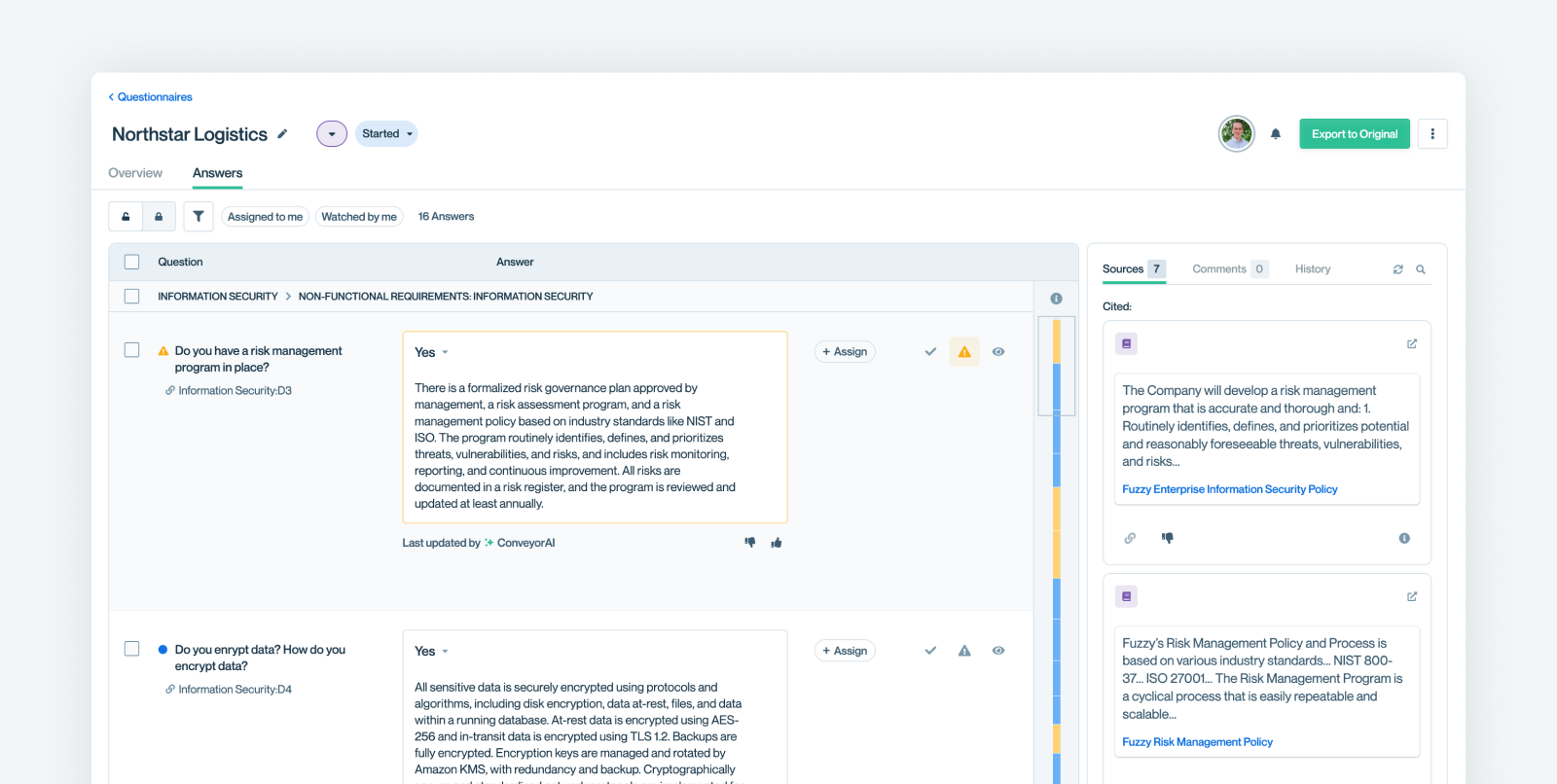
Task: Click purple document icon on first source card
Action: (1127, 343)
